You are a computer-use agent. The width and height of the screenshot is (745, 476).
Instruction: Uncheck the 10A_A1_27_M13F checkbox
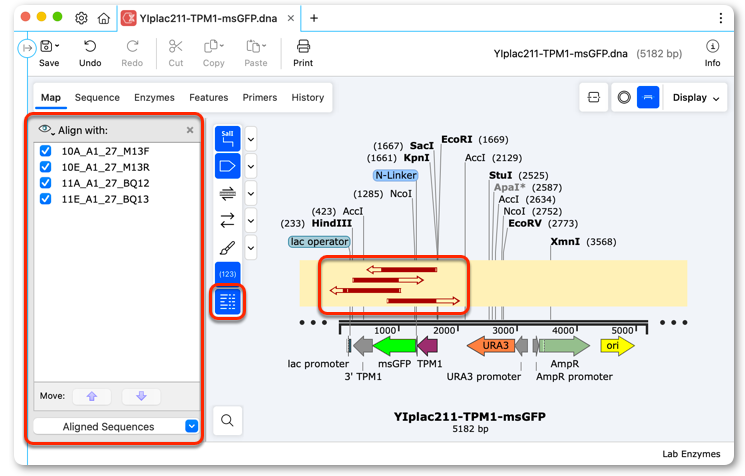point(46,151)
